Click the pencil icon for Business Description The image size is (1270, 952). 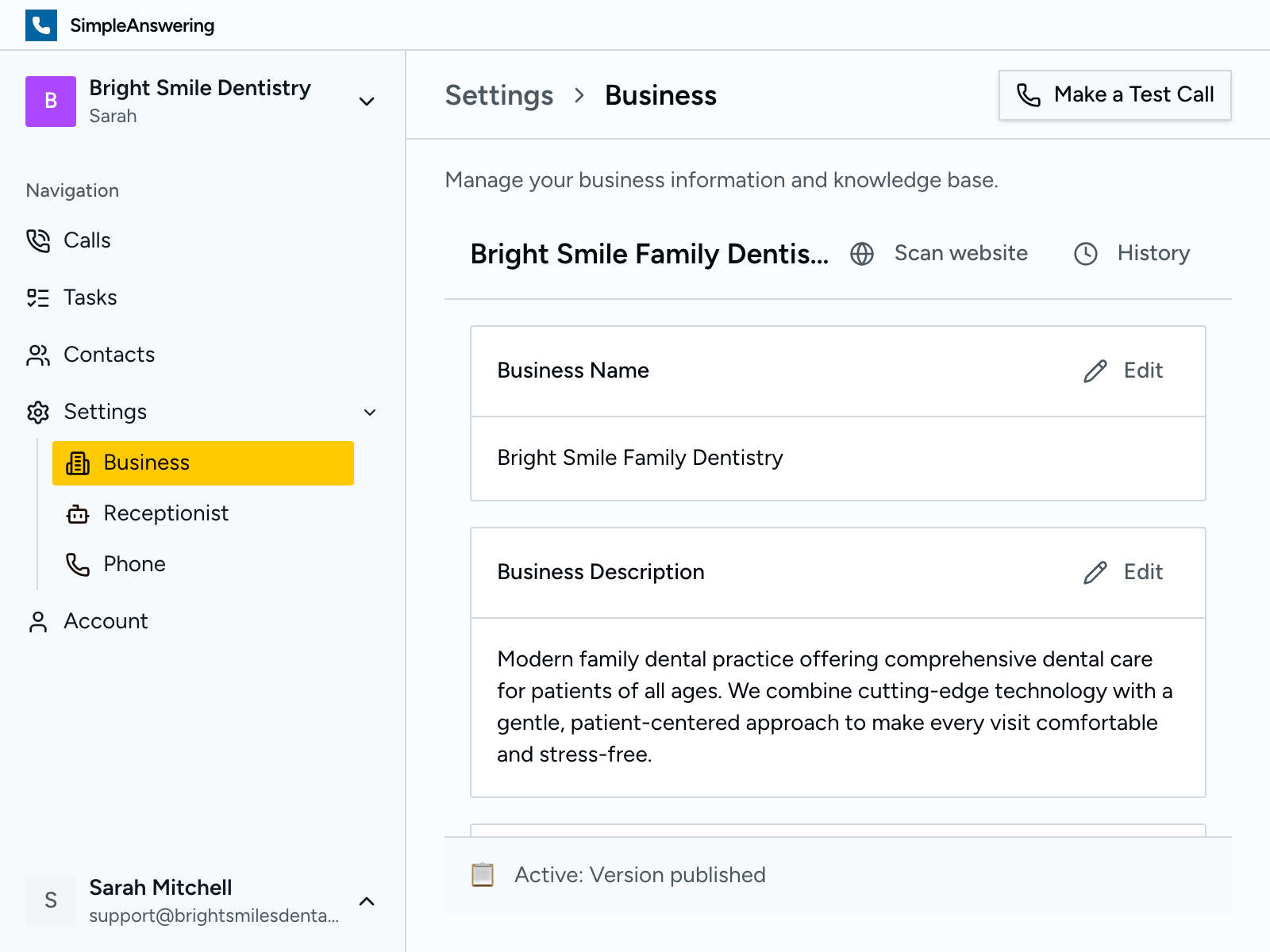pyautogui.click(x=1095, y=572)
